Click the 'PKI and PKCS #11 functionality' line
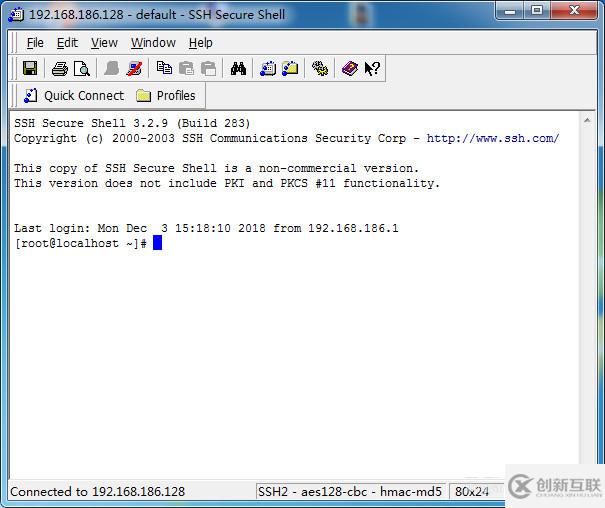Image resolution: width=605 pixels, height=508 pixels. (227, 183)
